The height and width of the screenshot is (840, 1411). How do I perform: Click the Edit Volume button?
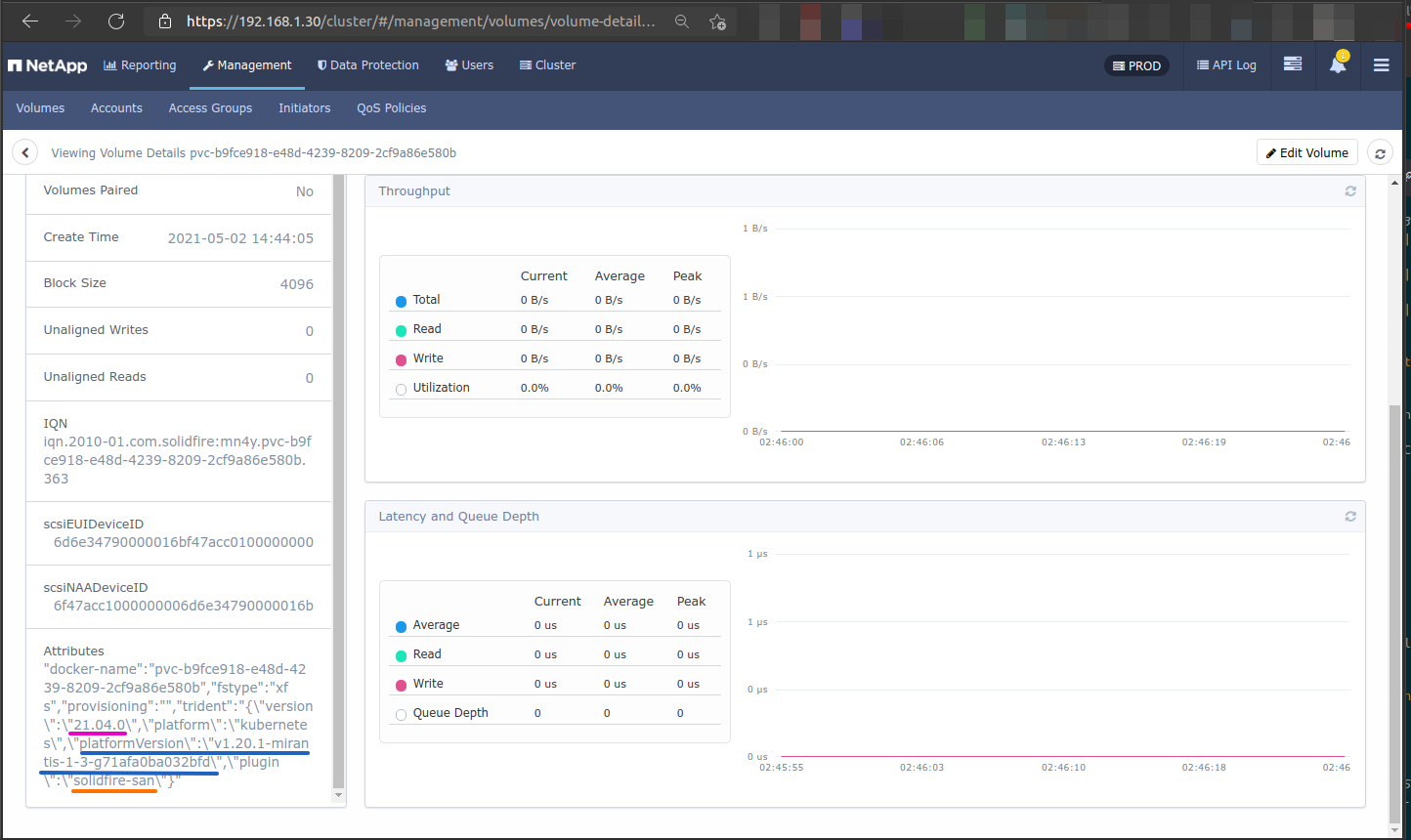(x=1307, y=152)
